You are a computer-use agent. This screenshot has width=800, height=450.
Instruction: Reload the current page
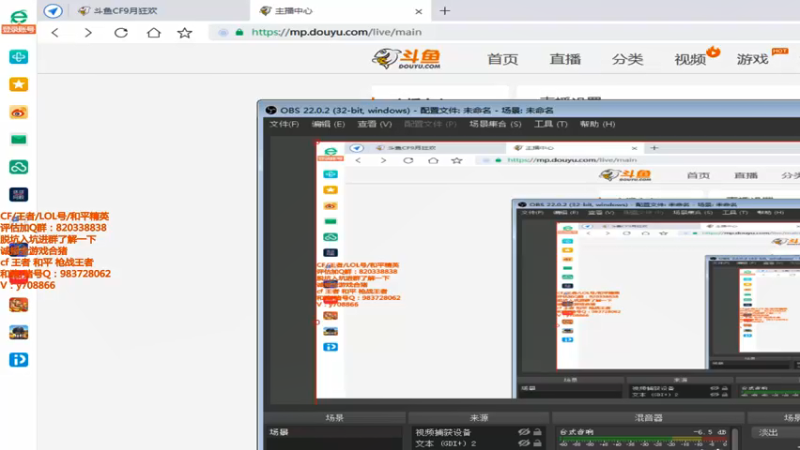click(121, 33)
